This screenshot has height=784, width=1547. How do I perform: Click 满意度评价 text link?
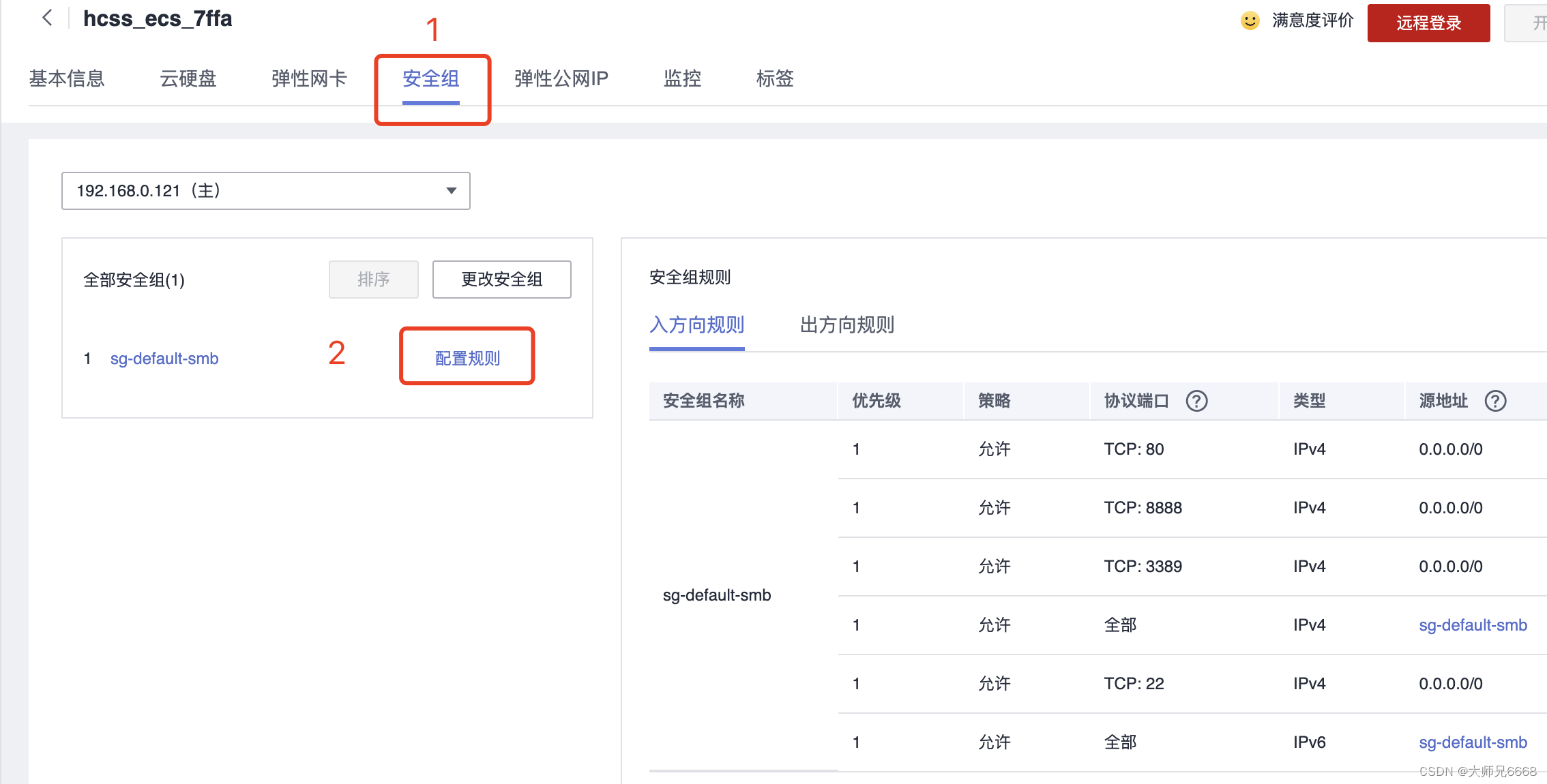pos(1313,20)
